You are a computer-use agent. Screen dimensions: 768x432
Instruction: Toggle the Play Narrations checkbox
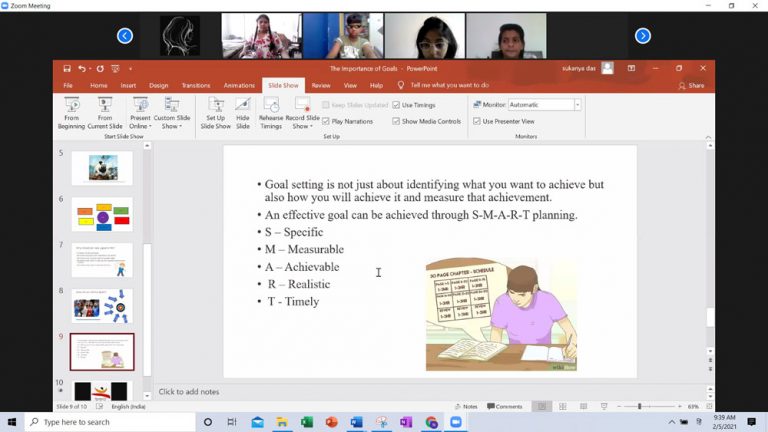click(x=326, y=121)
